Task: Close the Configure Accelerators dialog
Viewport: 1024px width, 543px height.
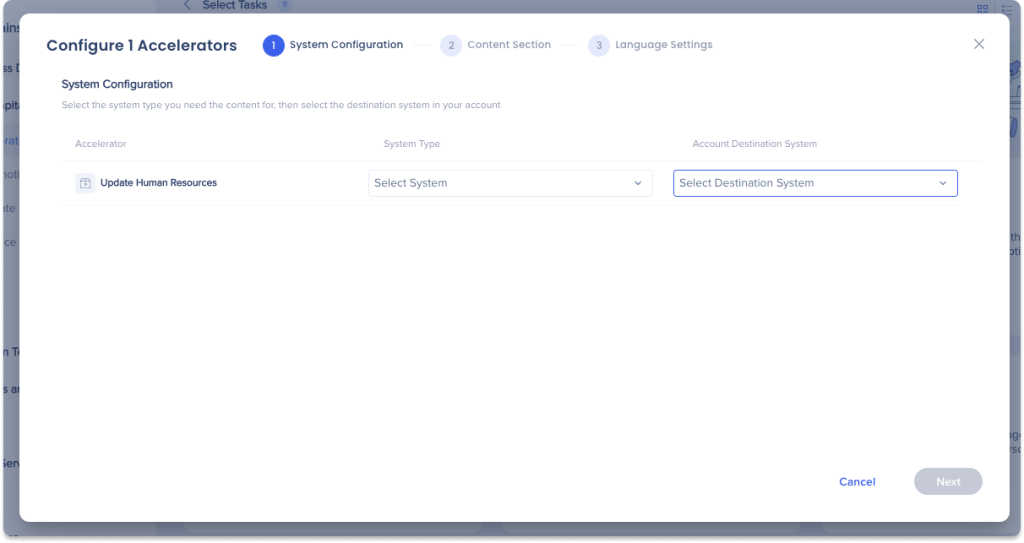Action: click(978, 44)
